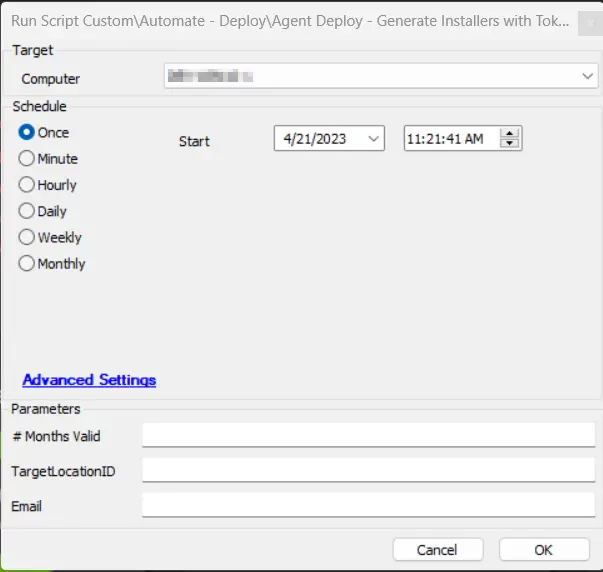Close the Run Script dialog window
This screenshot has width=603, height=572.
click(x=590, y=23)
